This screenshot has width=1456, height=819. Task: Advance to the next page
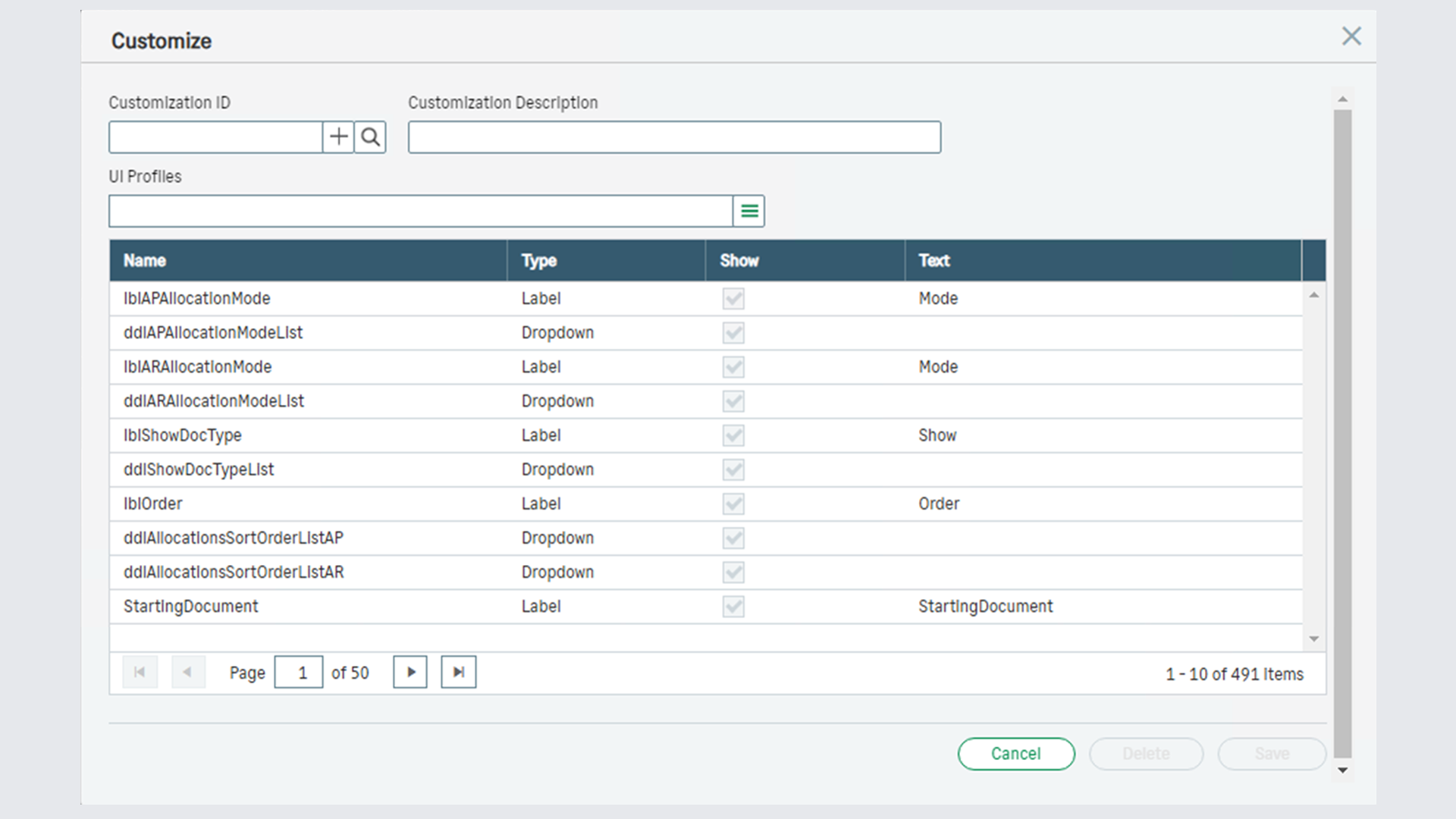(409, 672)
